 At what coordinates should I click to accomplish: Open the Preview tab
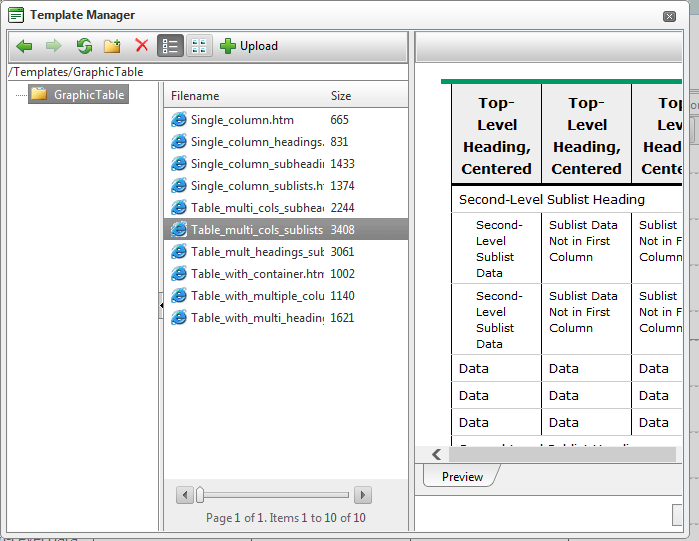pyautogui.click(x=462, y=477)
